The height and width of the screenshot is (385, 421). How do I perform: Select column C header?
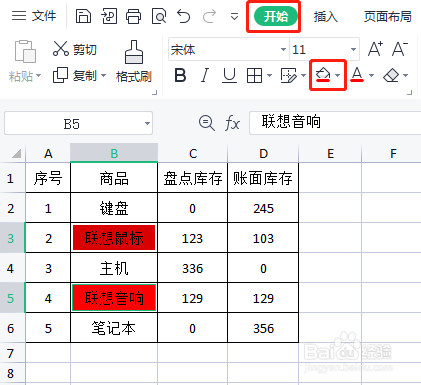tap(193, 153)
